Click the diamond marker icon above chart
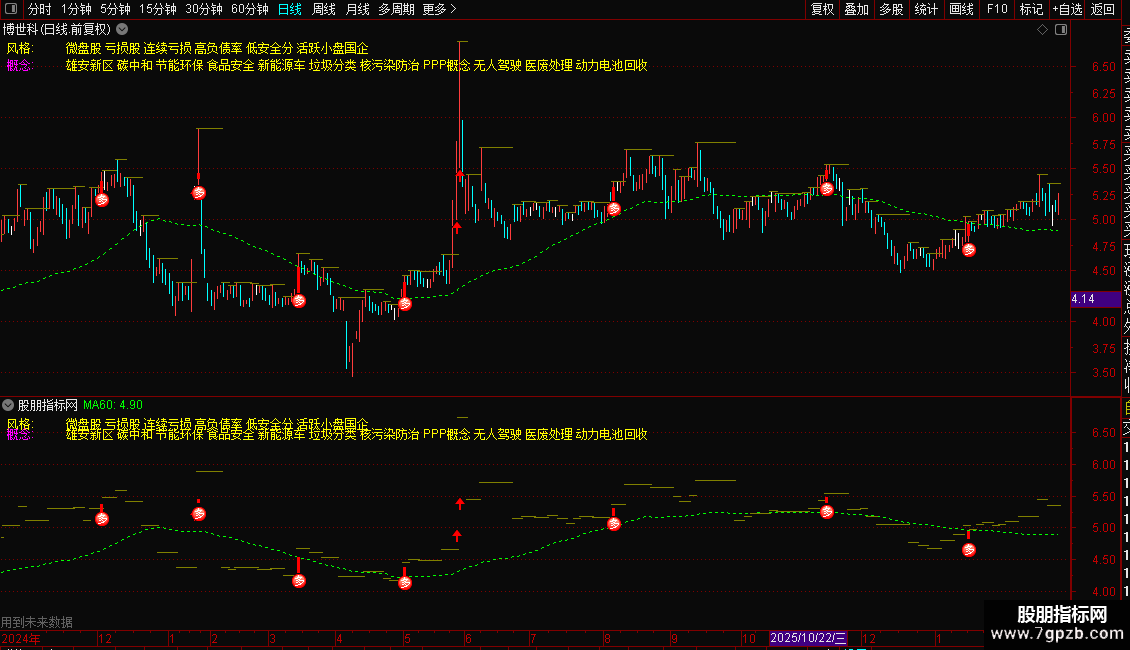This screenshot has height=650, width=1130. click(1042, 30)
